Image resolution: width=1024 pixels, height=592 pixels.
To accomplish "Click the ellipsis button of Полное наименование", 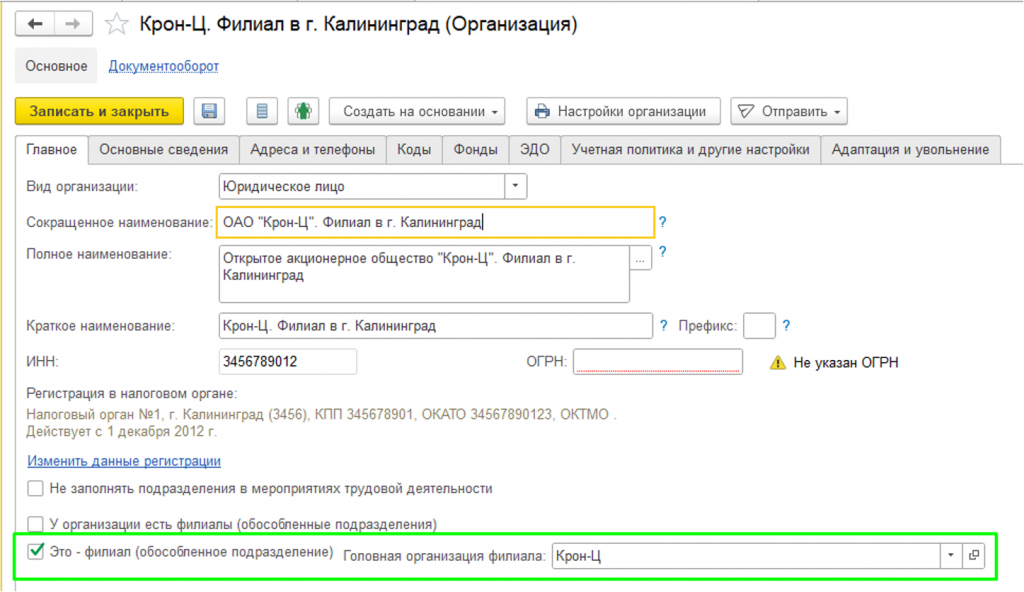I will tap(641, 259).
